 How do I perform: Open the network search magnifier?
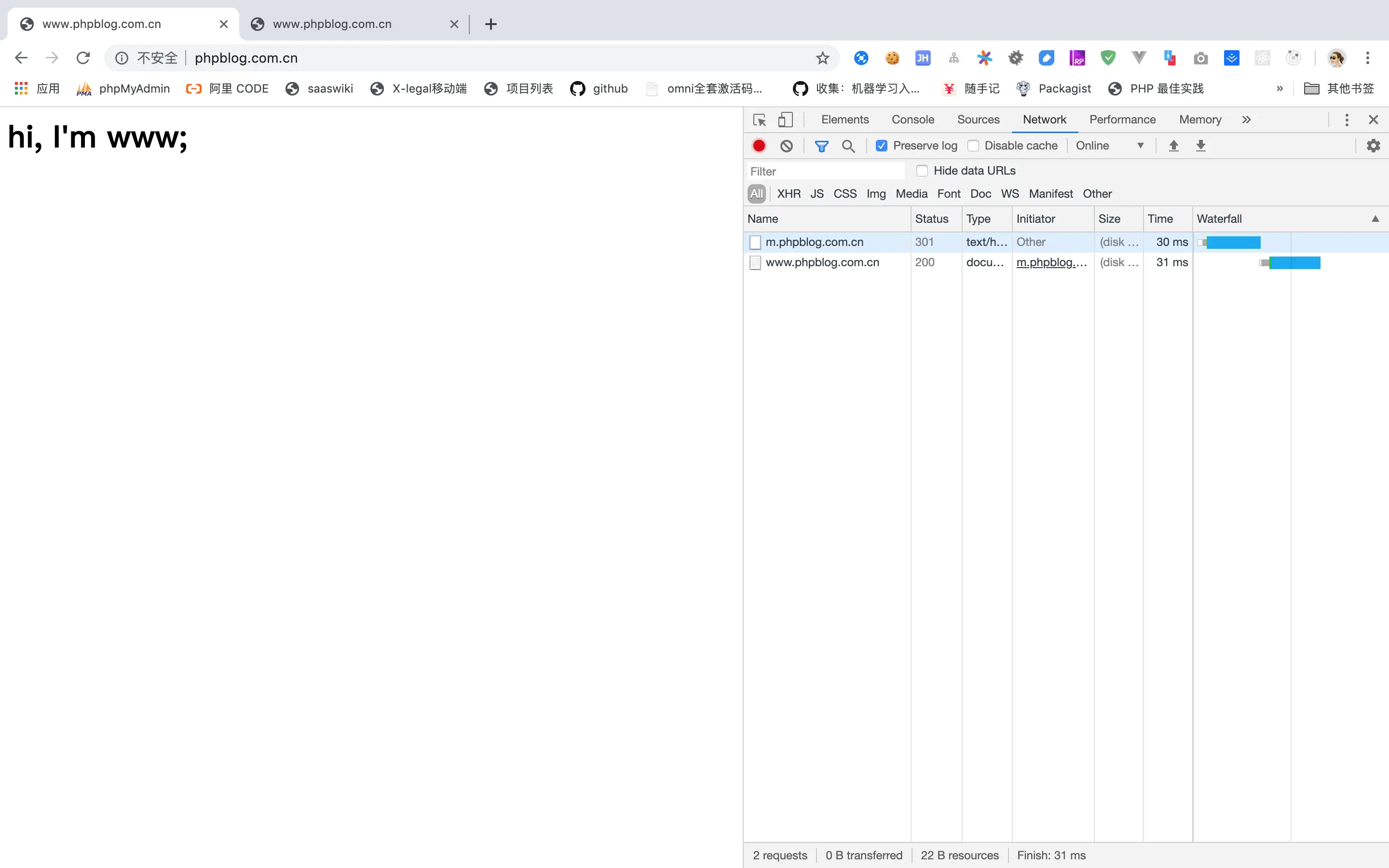(848, 146)
